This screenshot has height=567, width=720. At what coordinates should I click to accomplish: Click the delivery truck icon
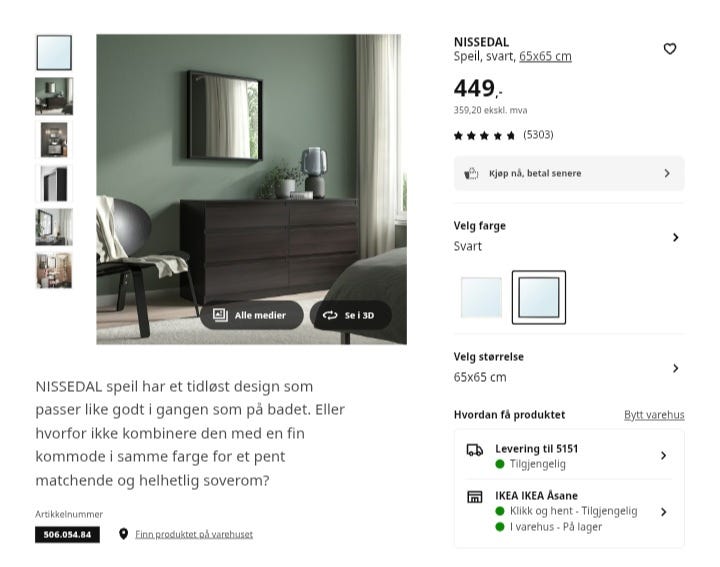(474, 450)
